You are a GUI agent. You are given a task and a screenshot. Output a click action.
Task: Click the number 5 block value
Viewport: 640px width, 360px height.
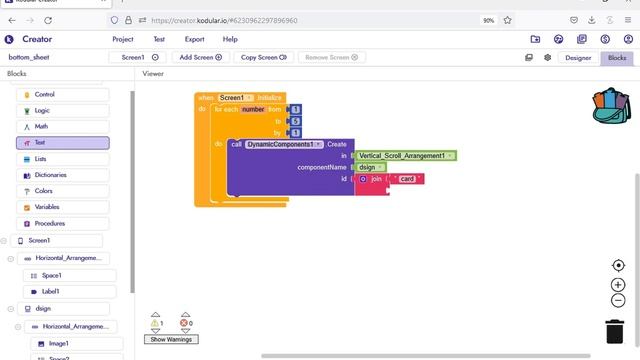tap(296, 121)
